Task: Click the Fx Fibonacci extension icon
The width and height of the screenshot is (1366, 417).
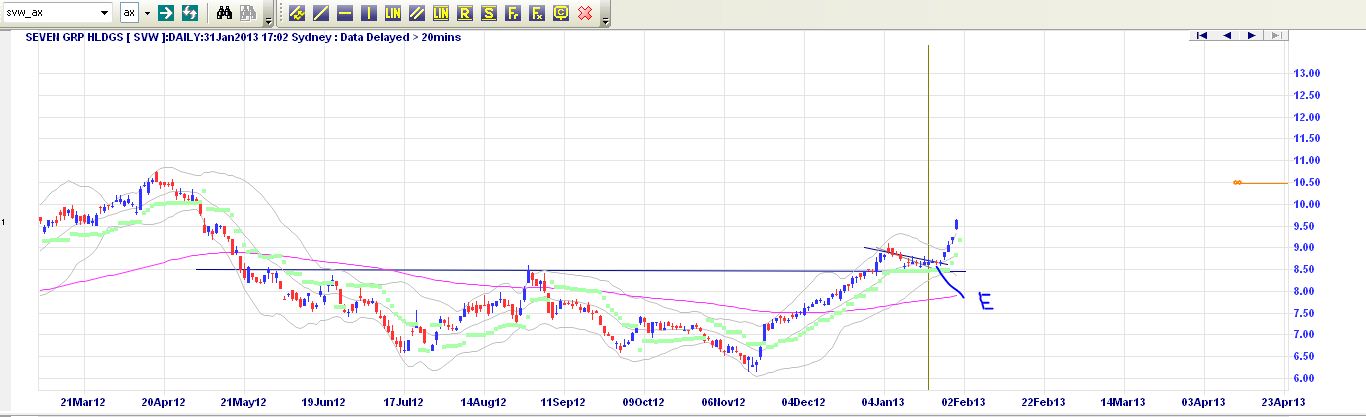Action: click(x=537, y=13)
